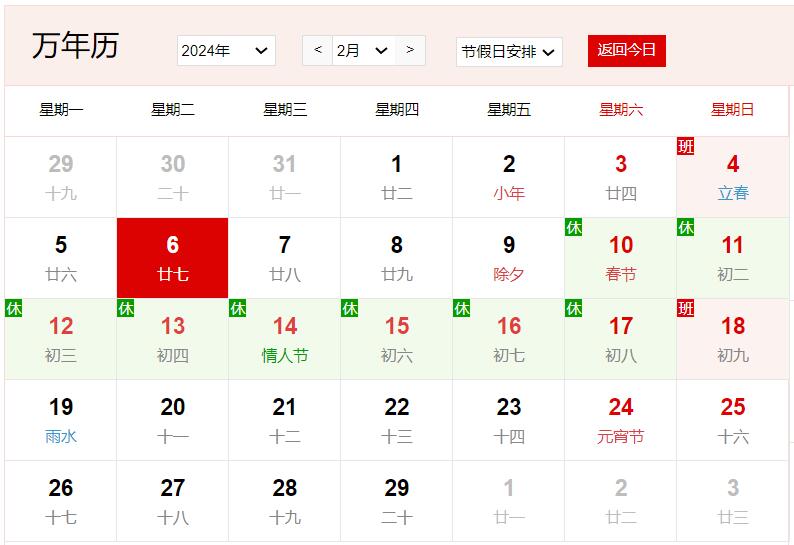Click the 星期一 column header
Screen dimensions: 794x545
point(61,109)
